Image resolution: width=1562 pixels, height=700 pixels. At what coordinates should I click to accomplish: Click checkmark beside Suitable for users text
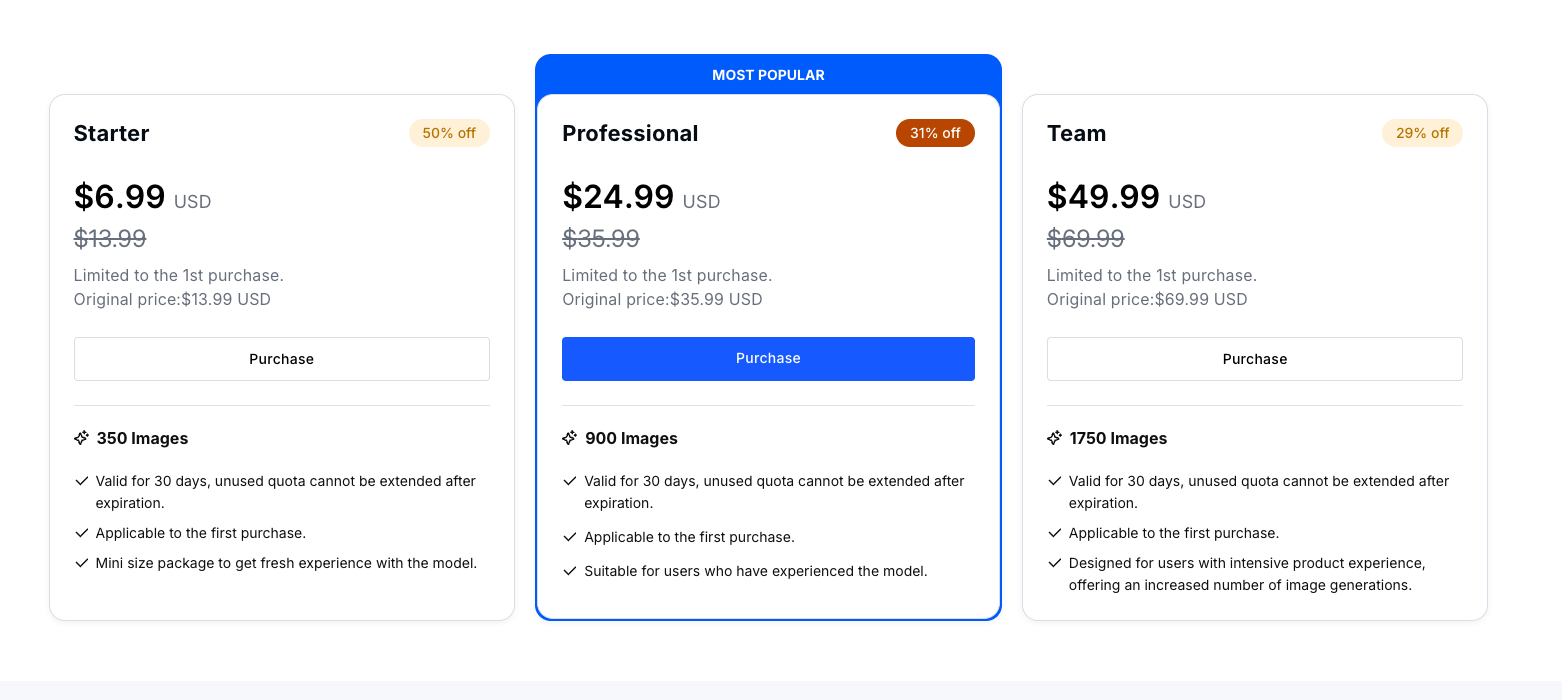[570, 571]
